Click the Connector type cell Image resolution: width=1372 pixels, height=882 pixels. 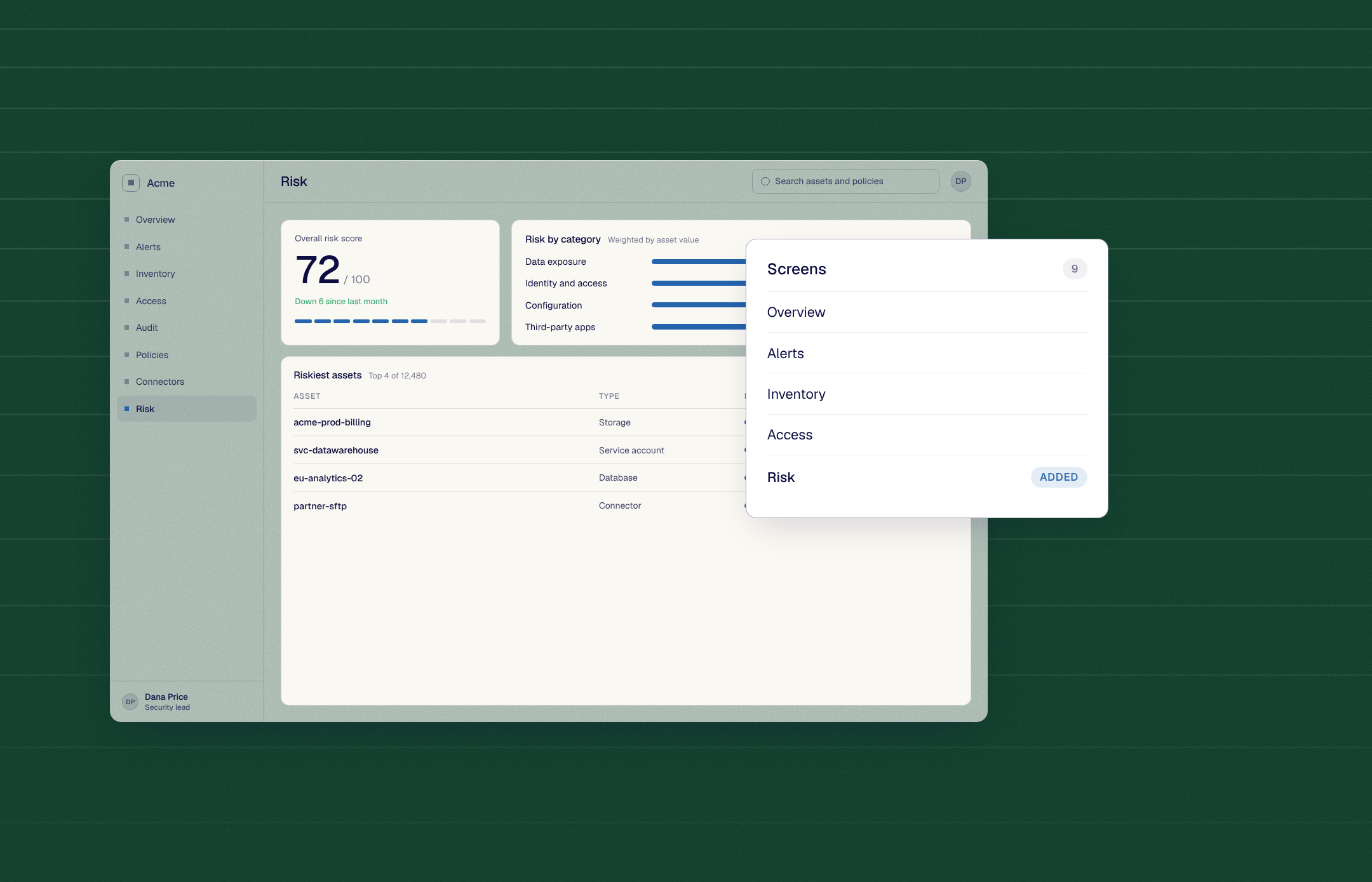620,506
